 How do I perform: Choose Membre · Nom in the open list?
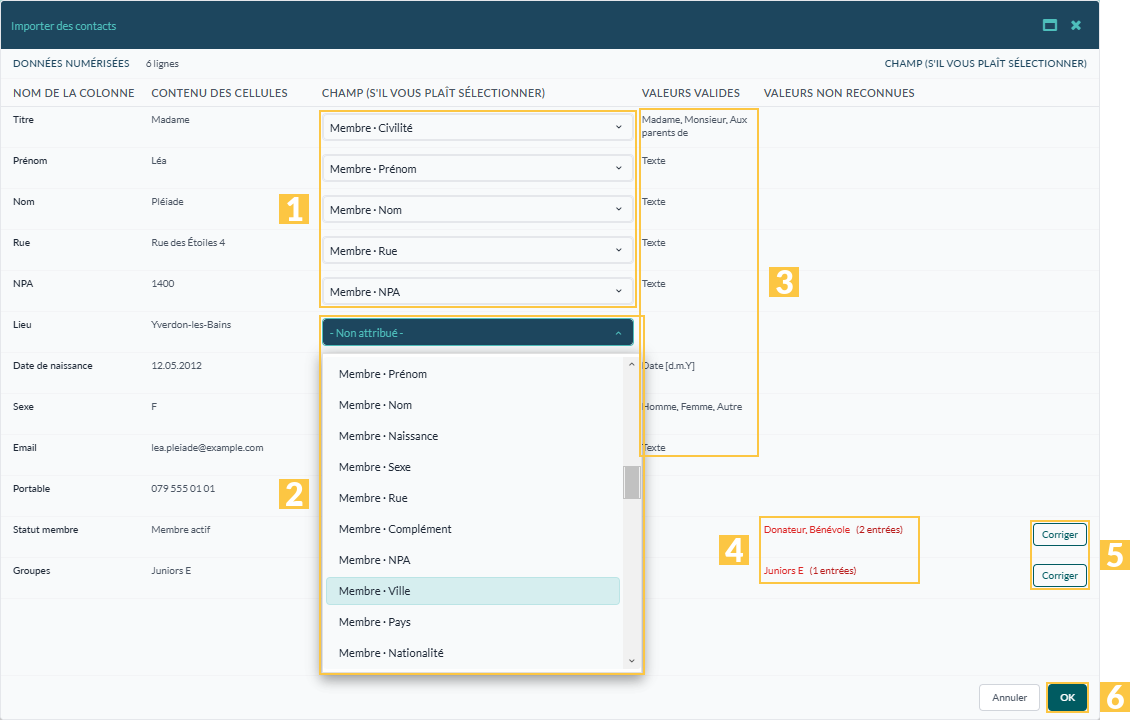(x=473, y=405)
